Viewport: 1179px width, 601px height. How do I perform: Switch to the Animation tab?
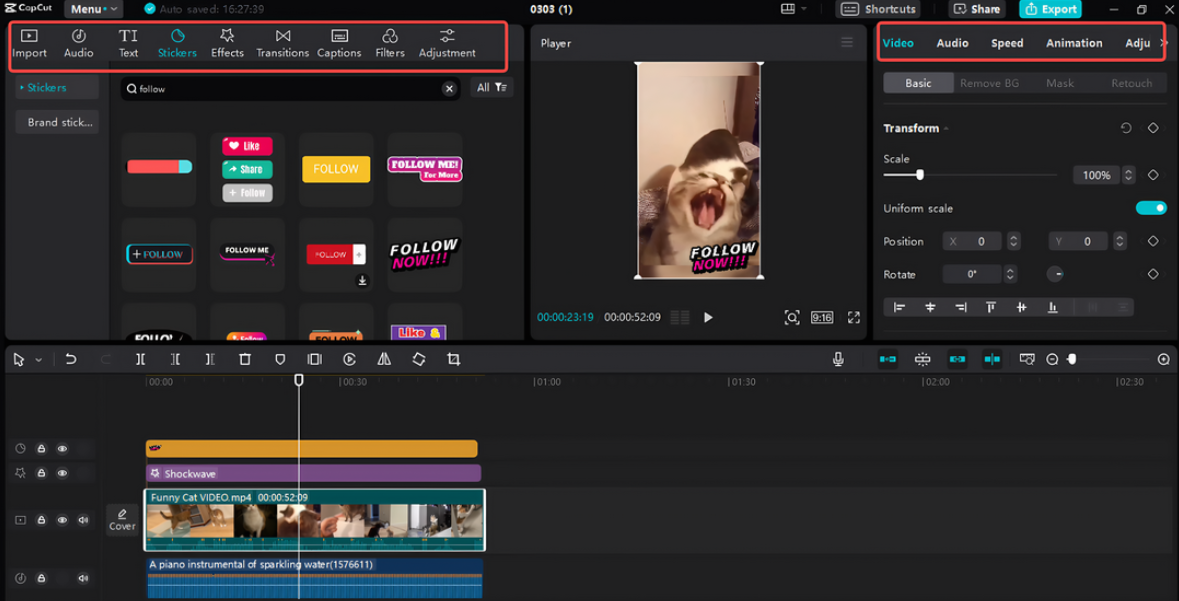coord(1073,43)
